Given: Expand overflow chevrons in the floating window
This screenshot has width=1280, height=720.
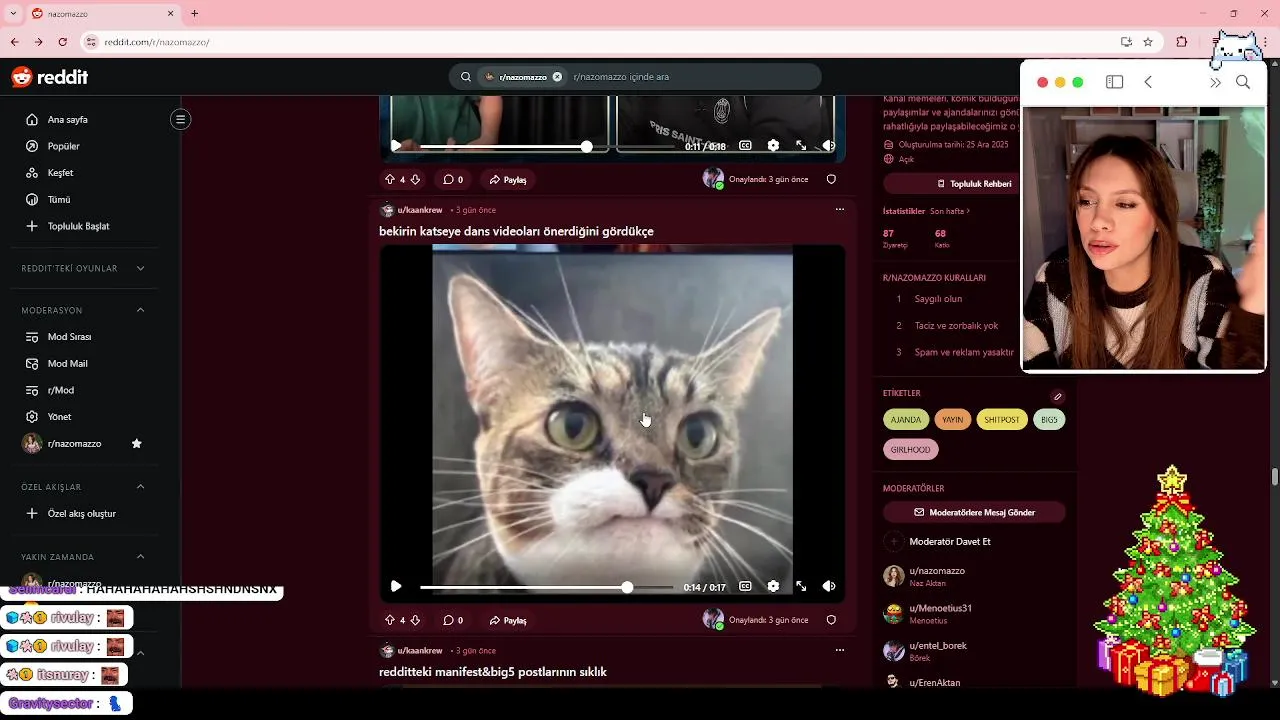Looking at the screenshot, I should (x=1215, y=82).
